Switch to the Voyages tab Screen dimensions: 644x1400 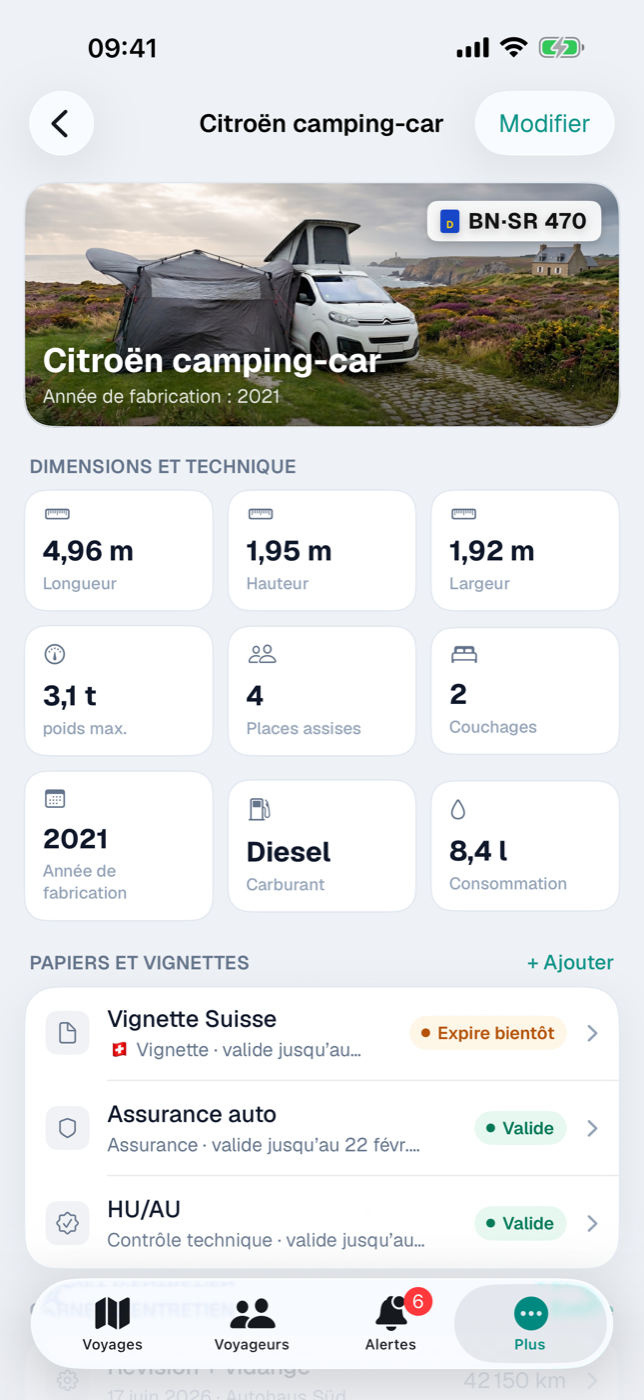point(112,1325)
